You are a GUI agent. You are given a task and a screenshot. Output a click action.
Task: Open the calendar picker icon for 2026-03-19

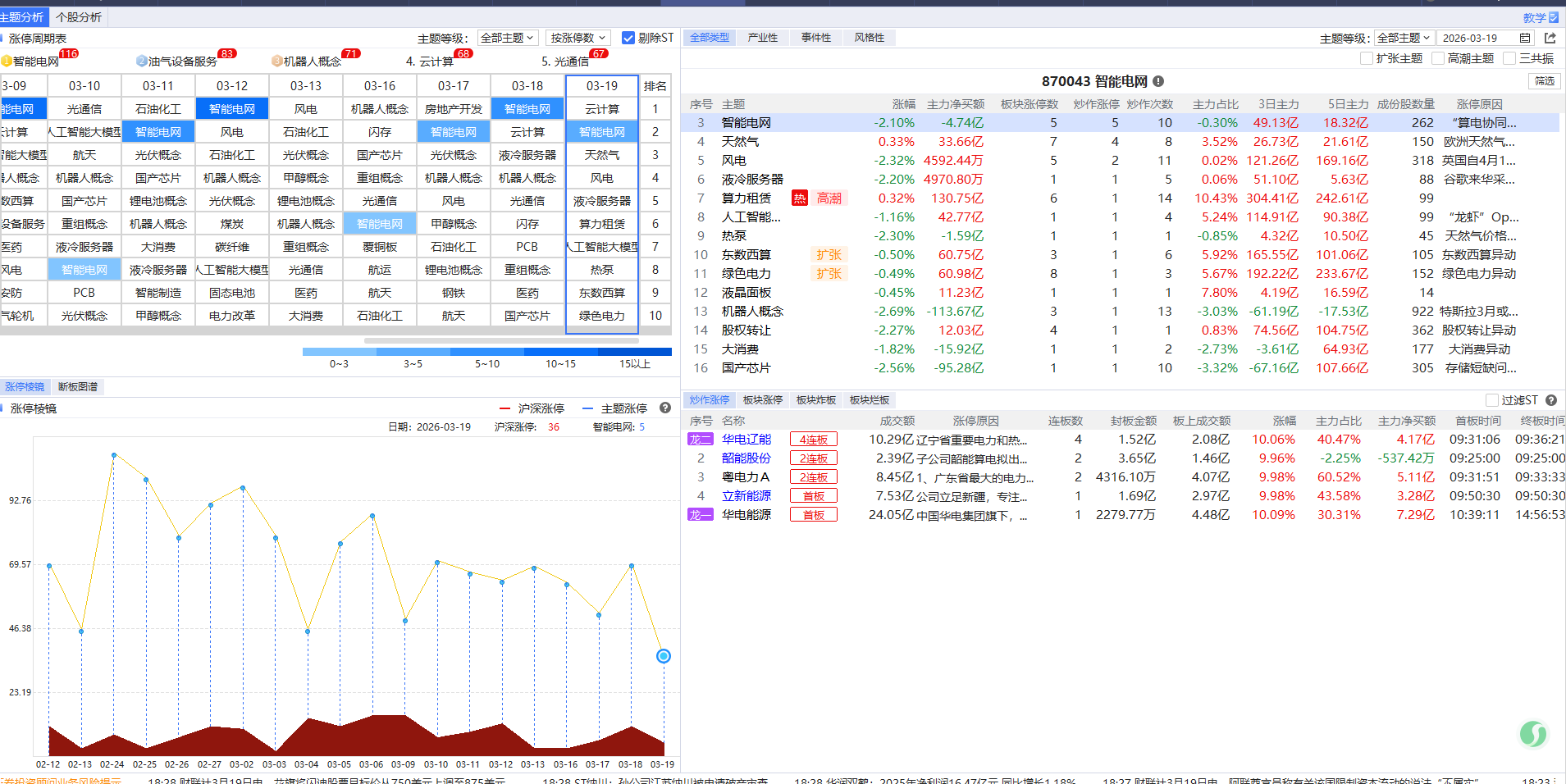(1525, 38)
